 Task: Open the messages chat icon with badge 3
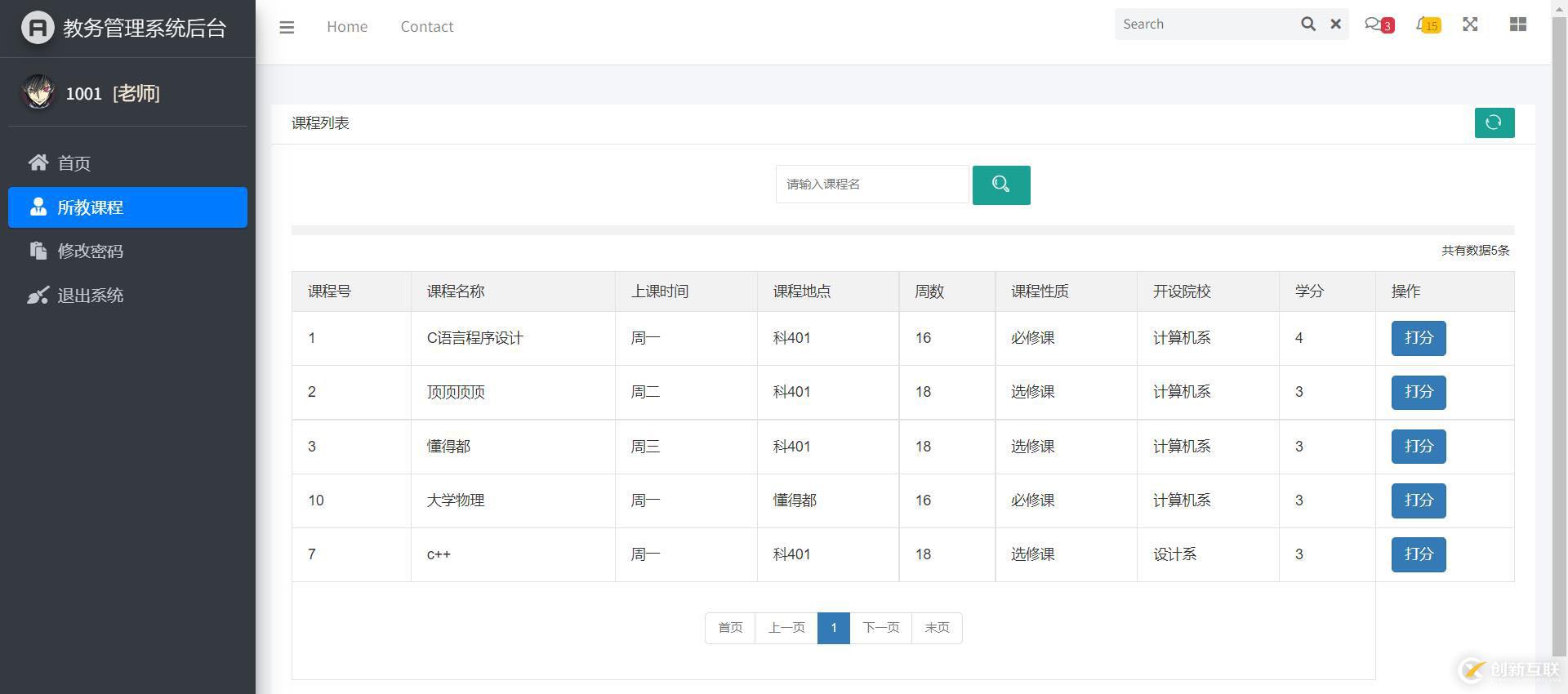[x=1376, y=24]
